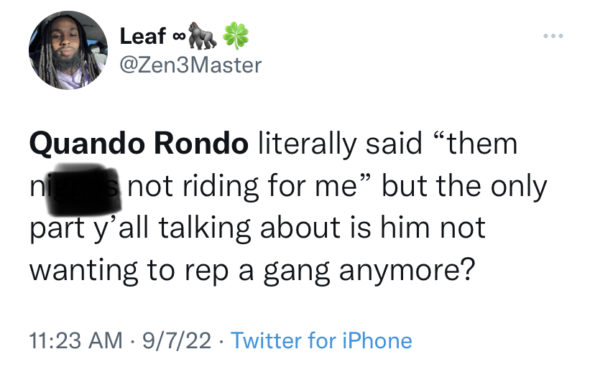Image resolution: width=595 pixels, height=372 pixels.
Task: Click the phrase "literally said"
Action: point(340,145)
